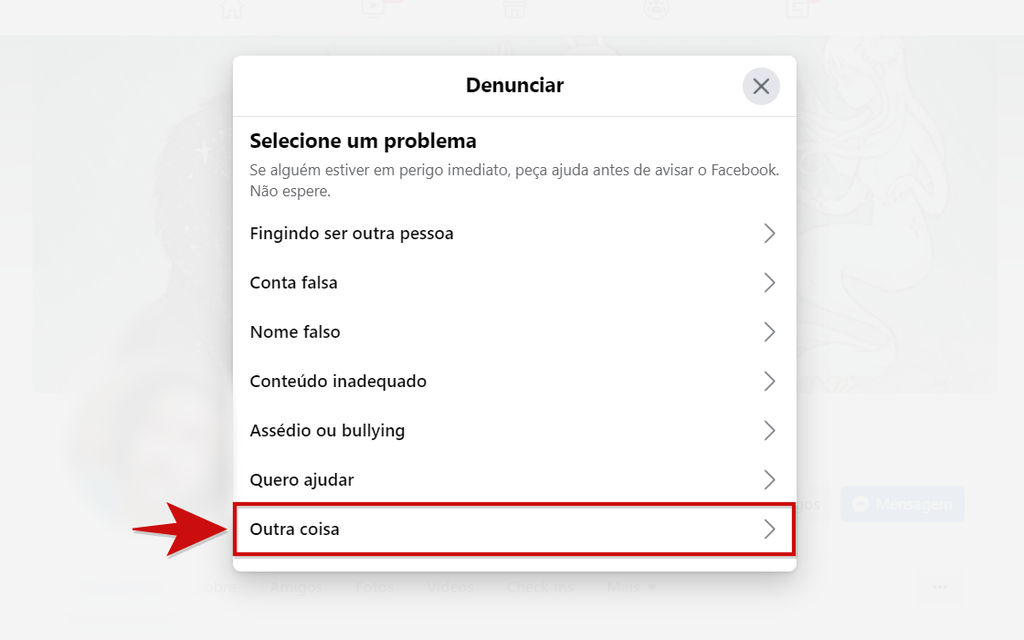The height and width of the screenshot is (640, 1024).
Task: Open the faded Groups icon in top bar
Action: [x=655, y=8]
